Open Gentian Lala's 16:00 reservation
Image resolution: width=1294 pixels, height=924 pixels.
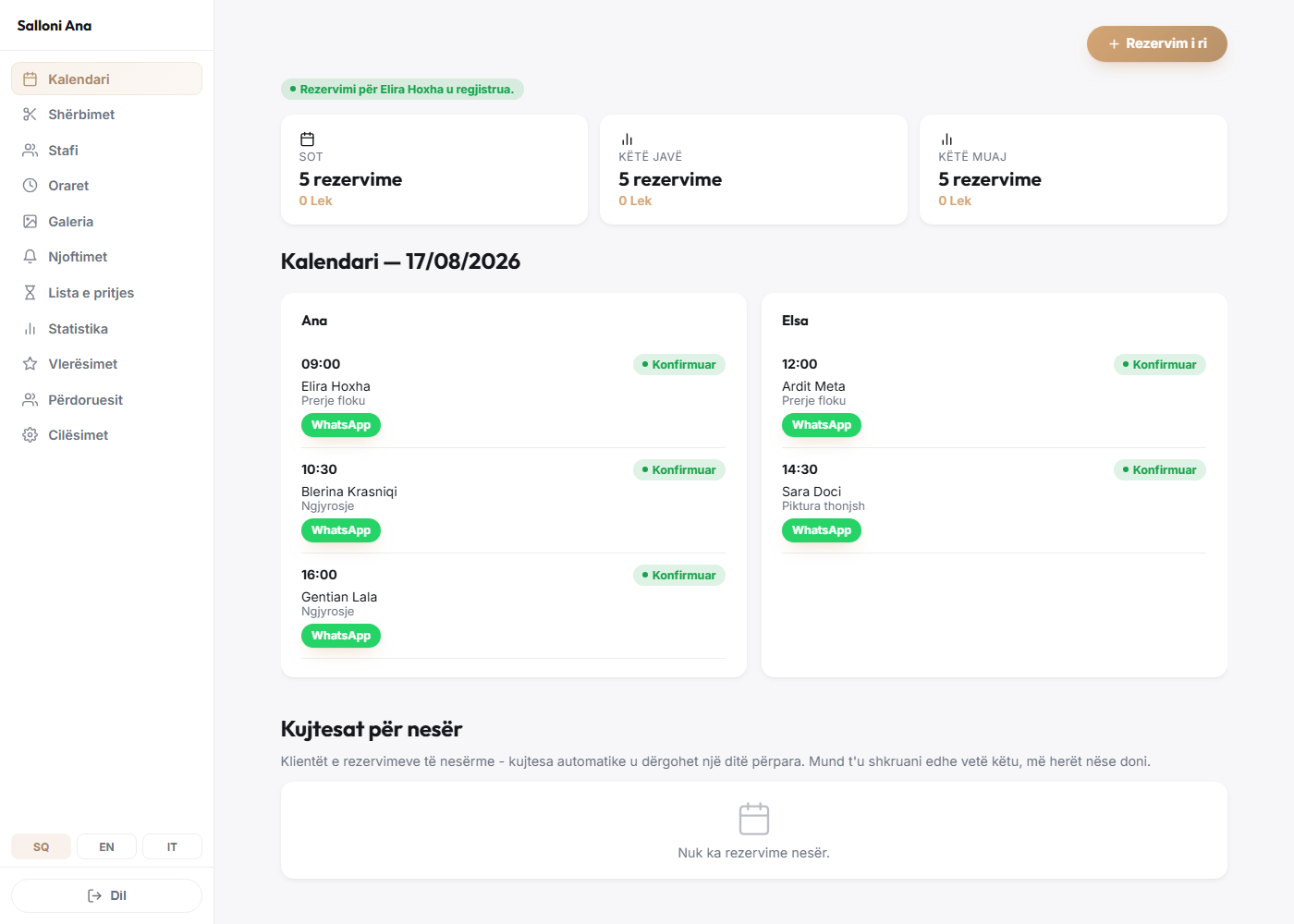coord(513,605)
